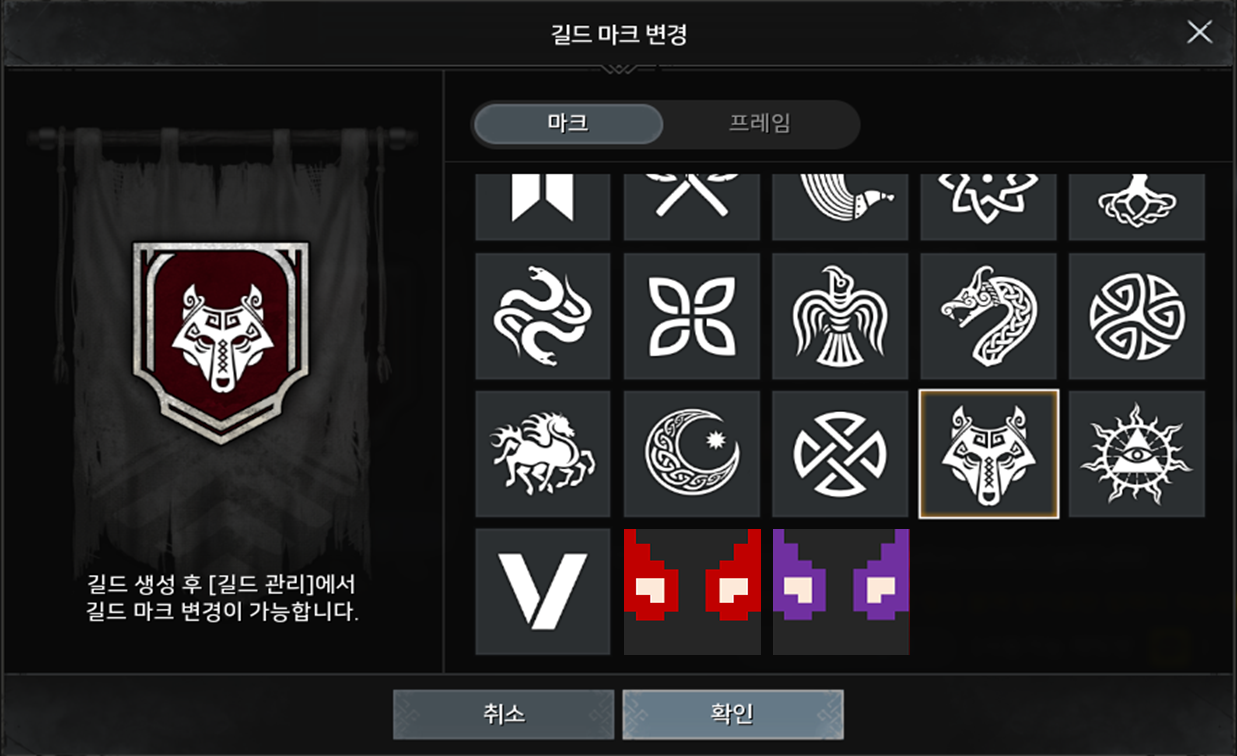Select the red pixel eyes mark
1237x756 pixels.
pos(692,592)
